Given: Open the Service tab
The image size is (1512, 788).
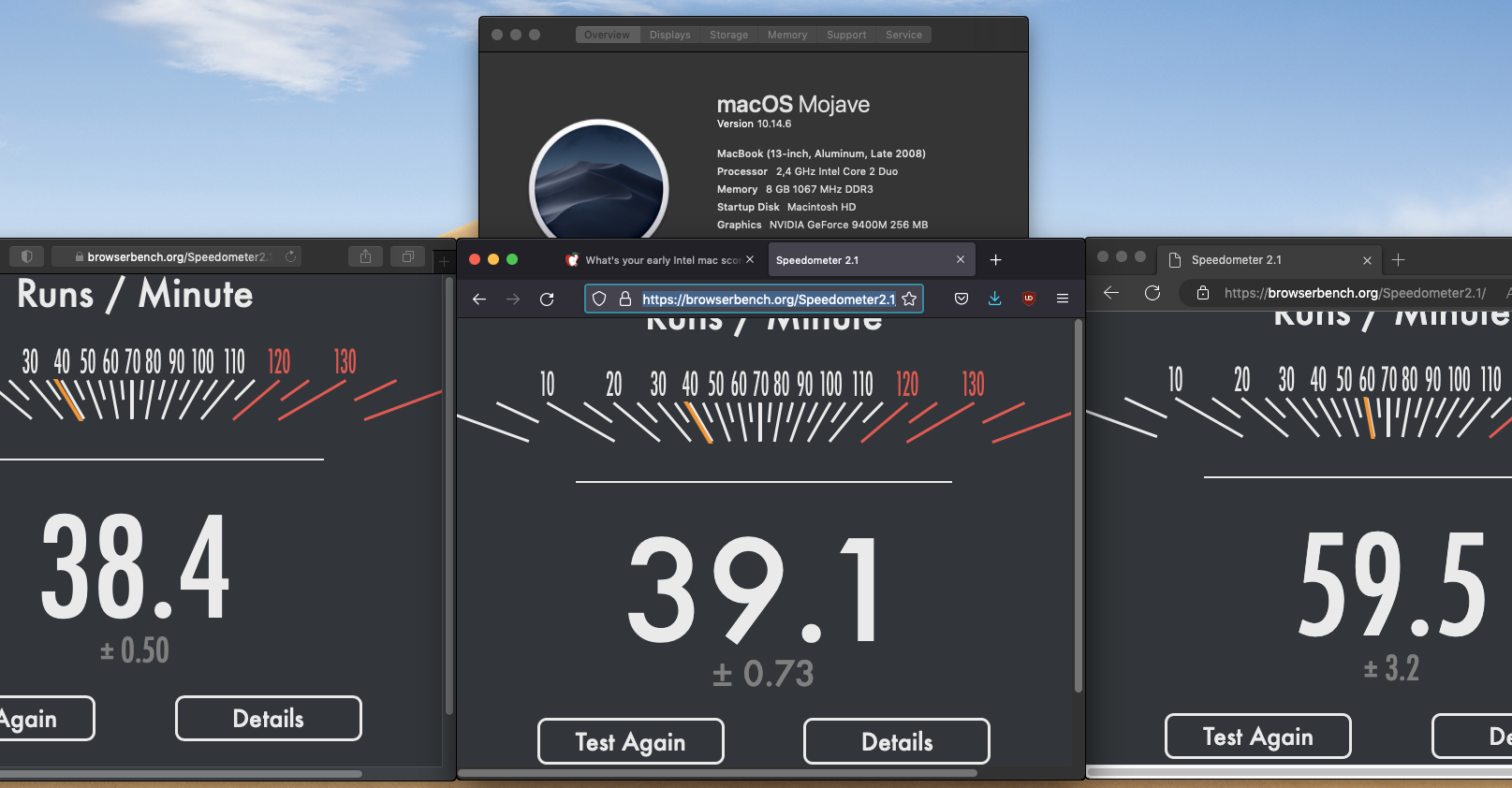Looking at the screenshot, I should (x=903, y=35).
